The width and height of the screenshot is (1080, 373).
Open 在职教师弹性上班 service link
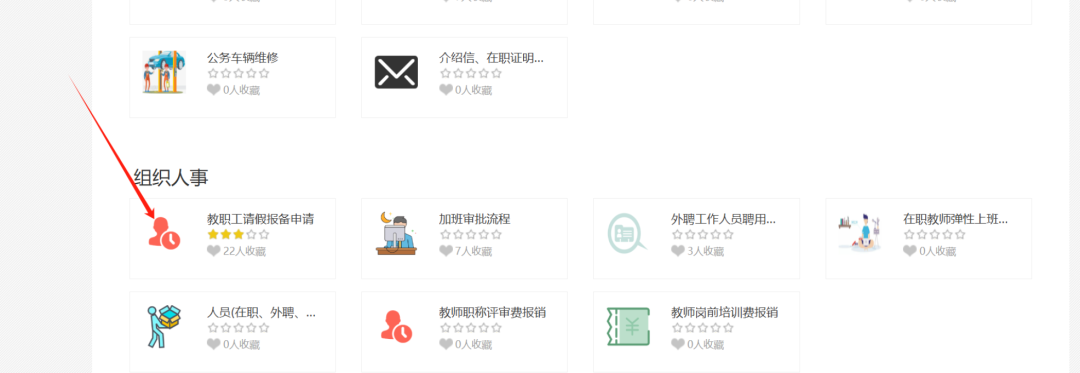click(955, 220)
